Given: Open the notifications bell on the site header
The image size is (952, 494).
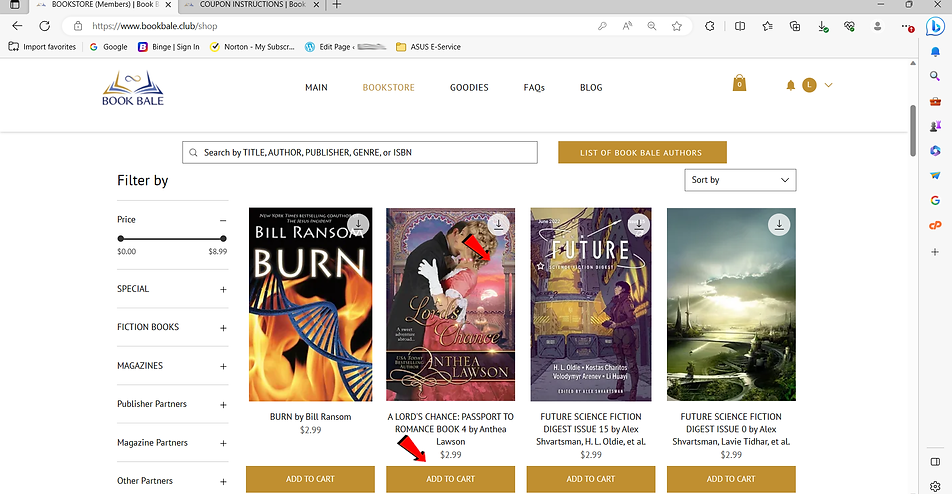Looking at the screenshot, I should [x=790, y=86].
